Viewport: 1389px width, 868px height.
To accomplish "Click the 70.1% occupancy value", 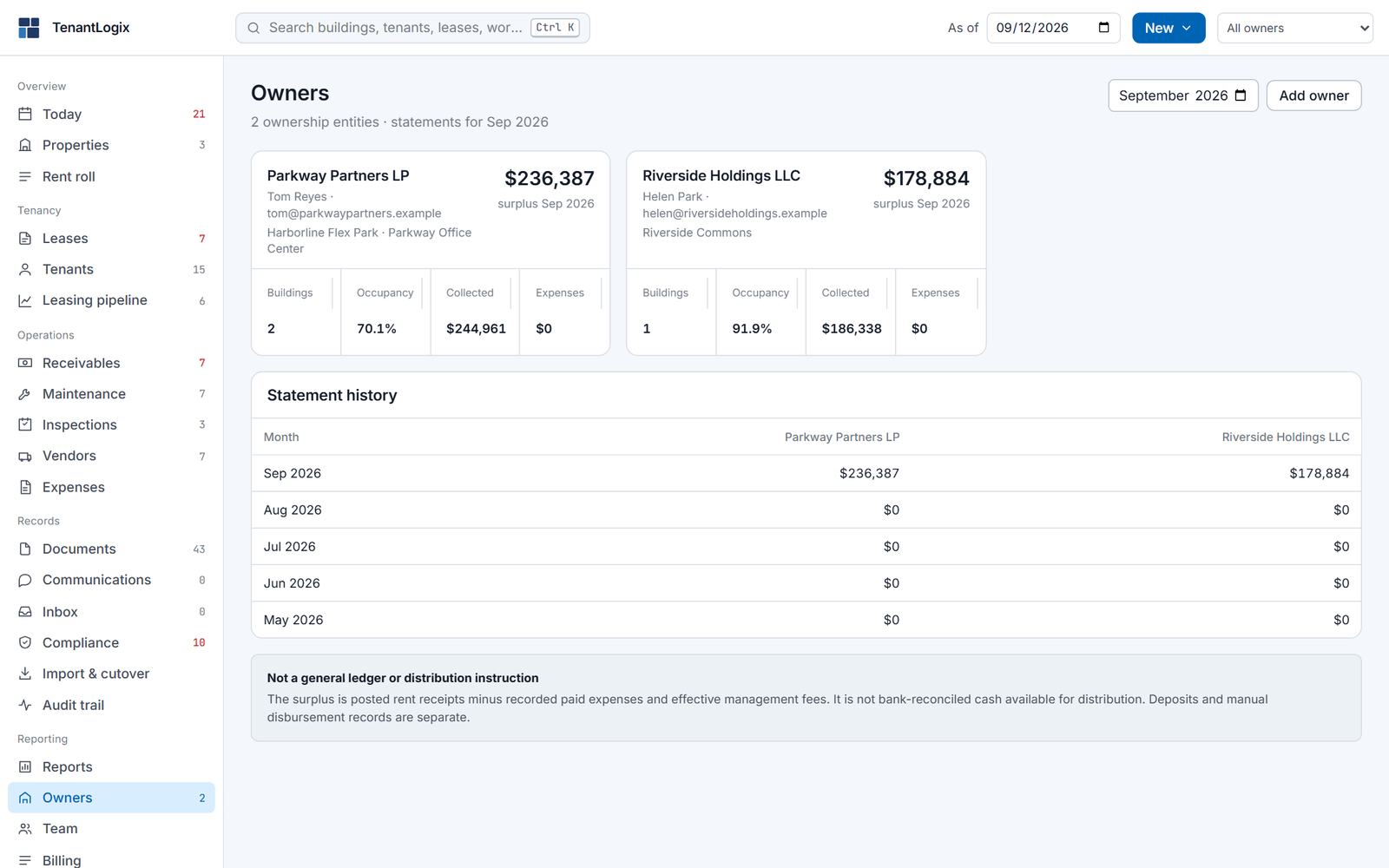I will [x=377, y=328].
